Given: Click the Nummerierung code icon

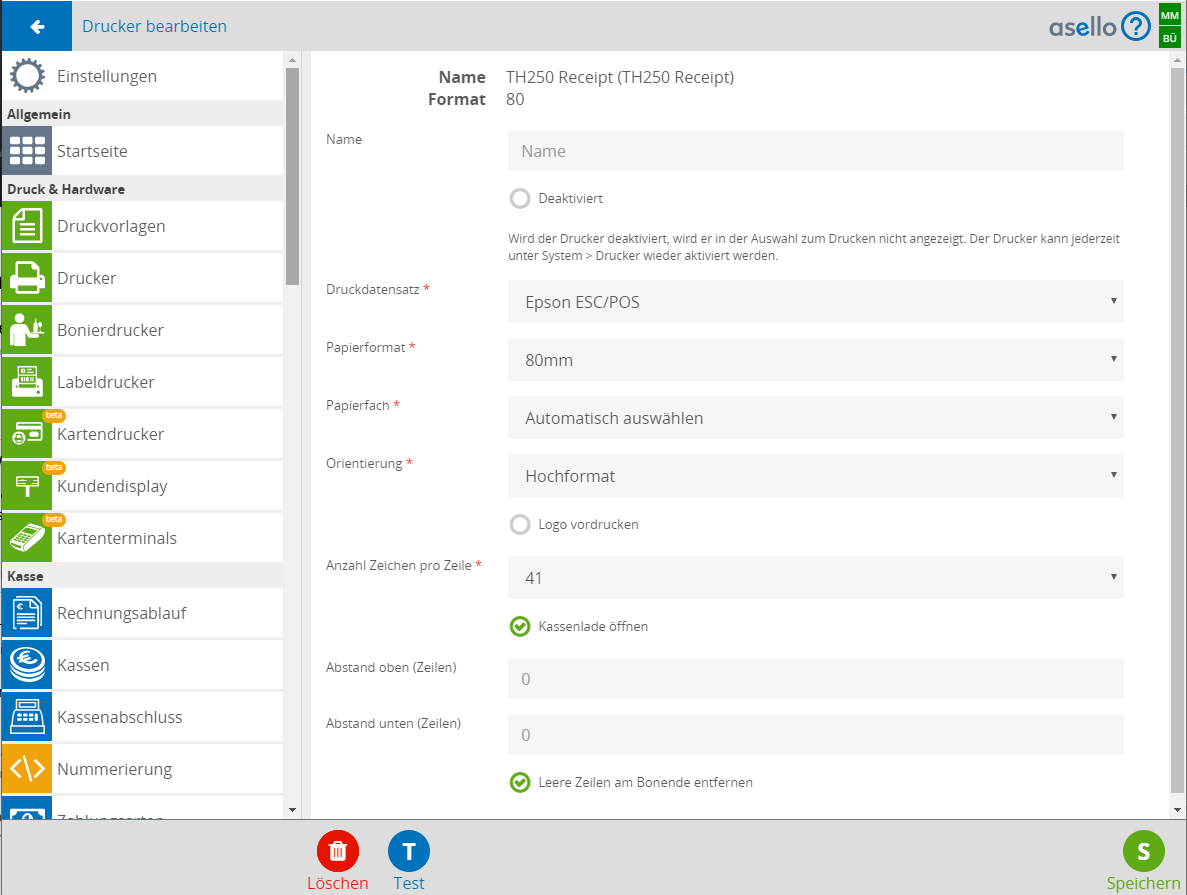Looking at the screenshot, I should (x=26, y=769).
